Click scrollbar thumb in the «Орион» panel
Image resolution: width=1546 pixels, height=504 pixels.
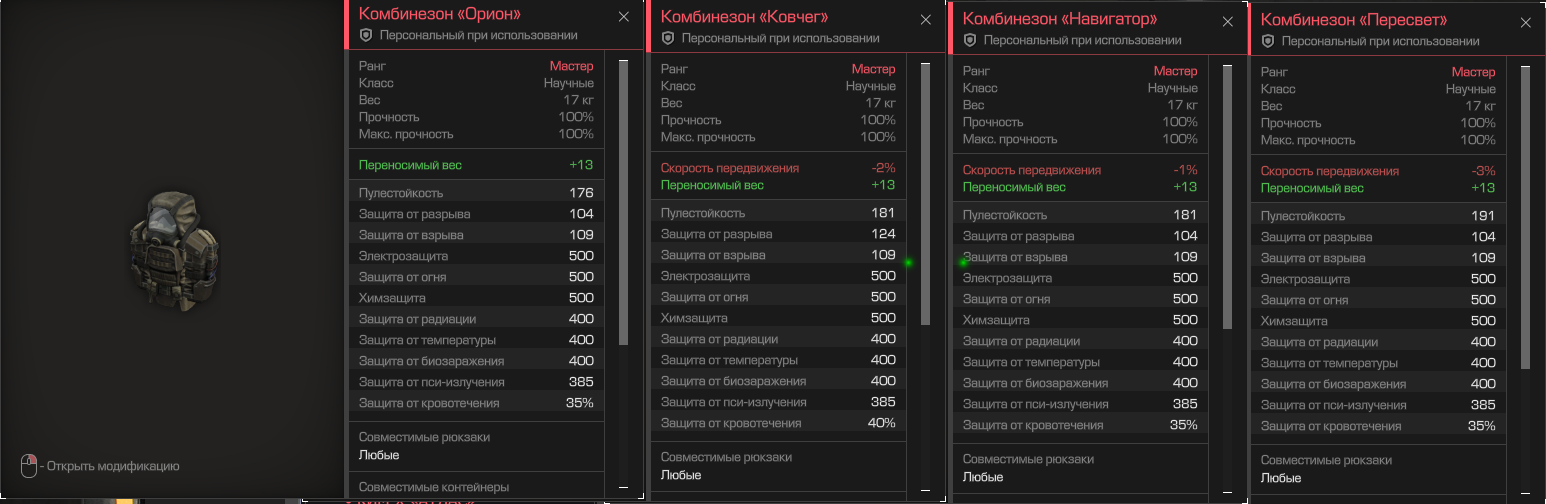pos(624,200)
